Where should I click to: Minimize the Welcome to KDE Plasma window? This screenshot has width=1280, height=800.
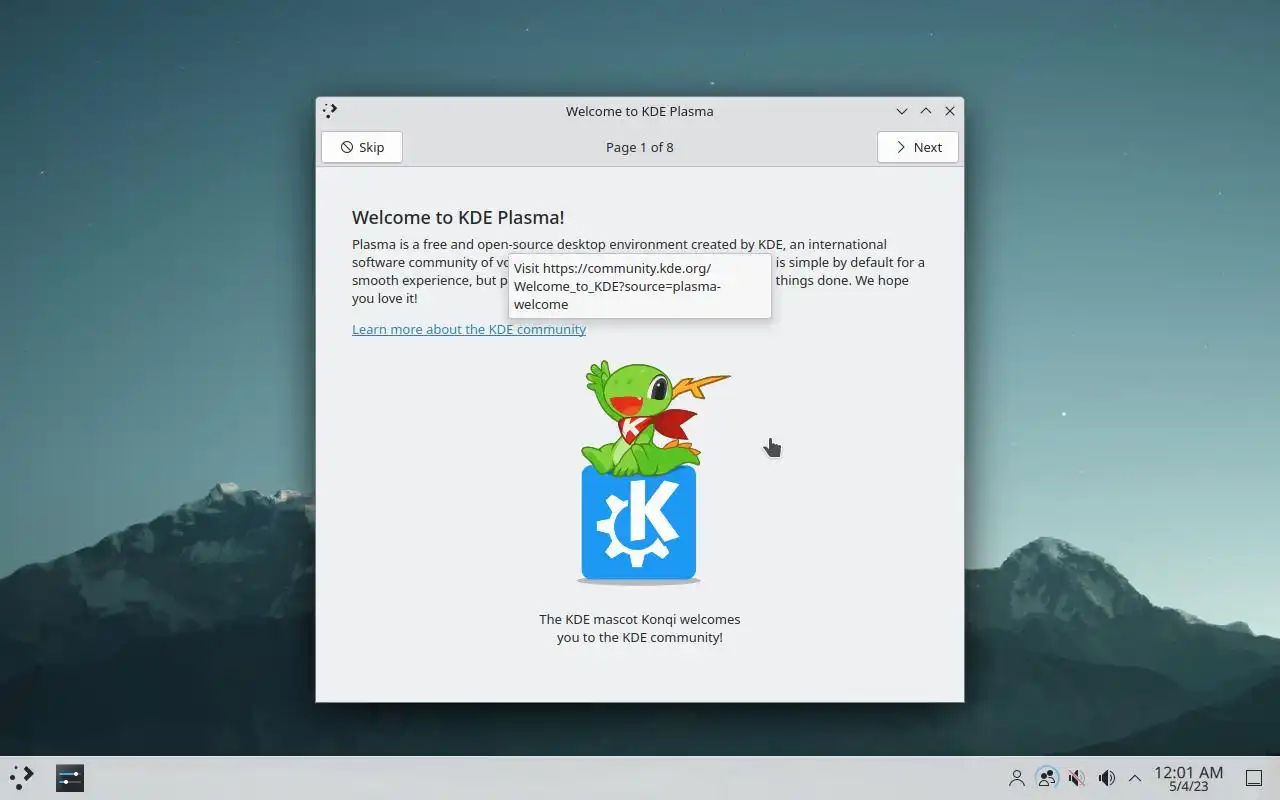tap(902, 111)
